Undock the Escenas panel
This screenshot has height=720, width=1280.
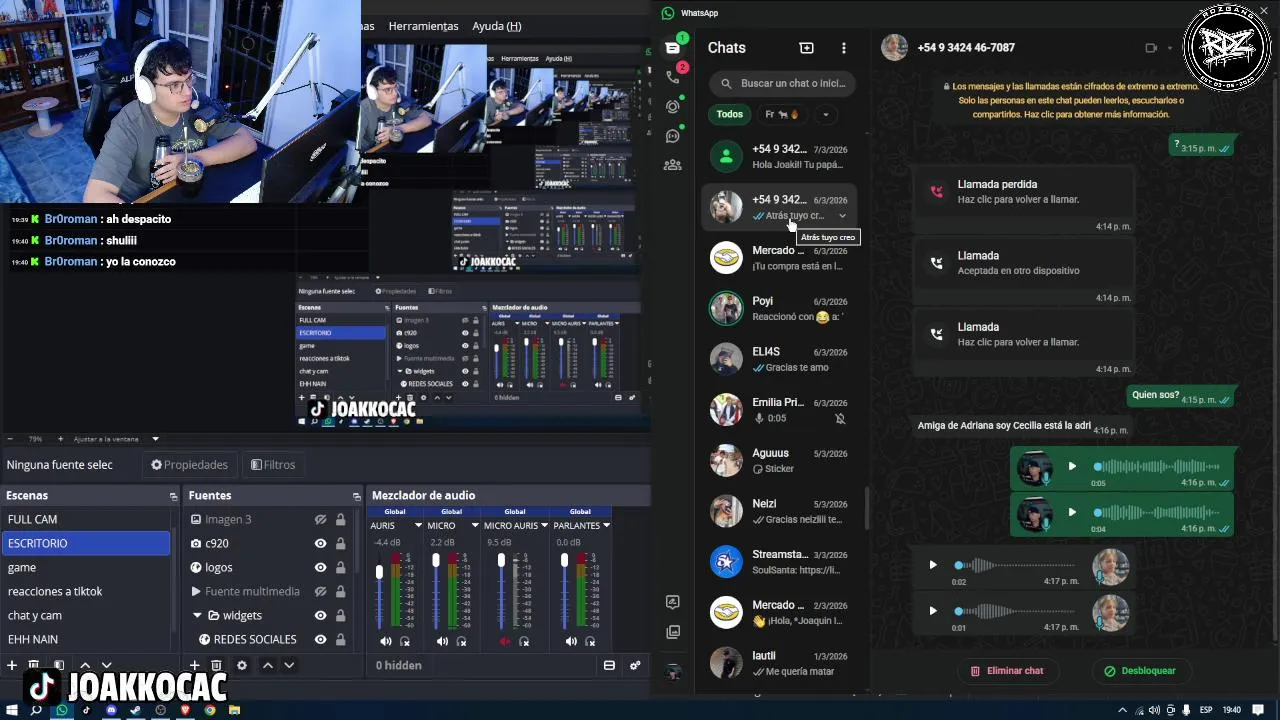pyautogui.click(x=173, y=496)
